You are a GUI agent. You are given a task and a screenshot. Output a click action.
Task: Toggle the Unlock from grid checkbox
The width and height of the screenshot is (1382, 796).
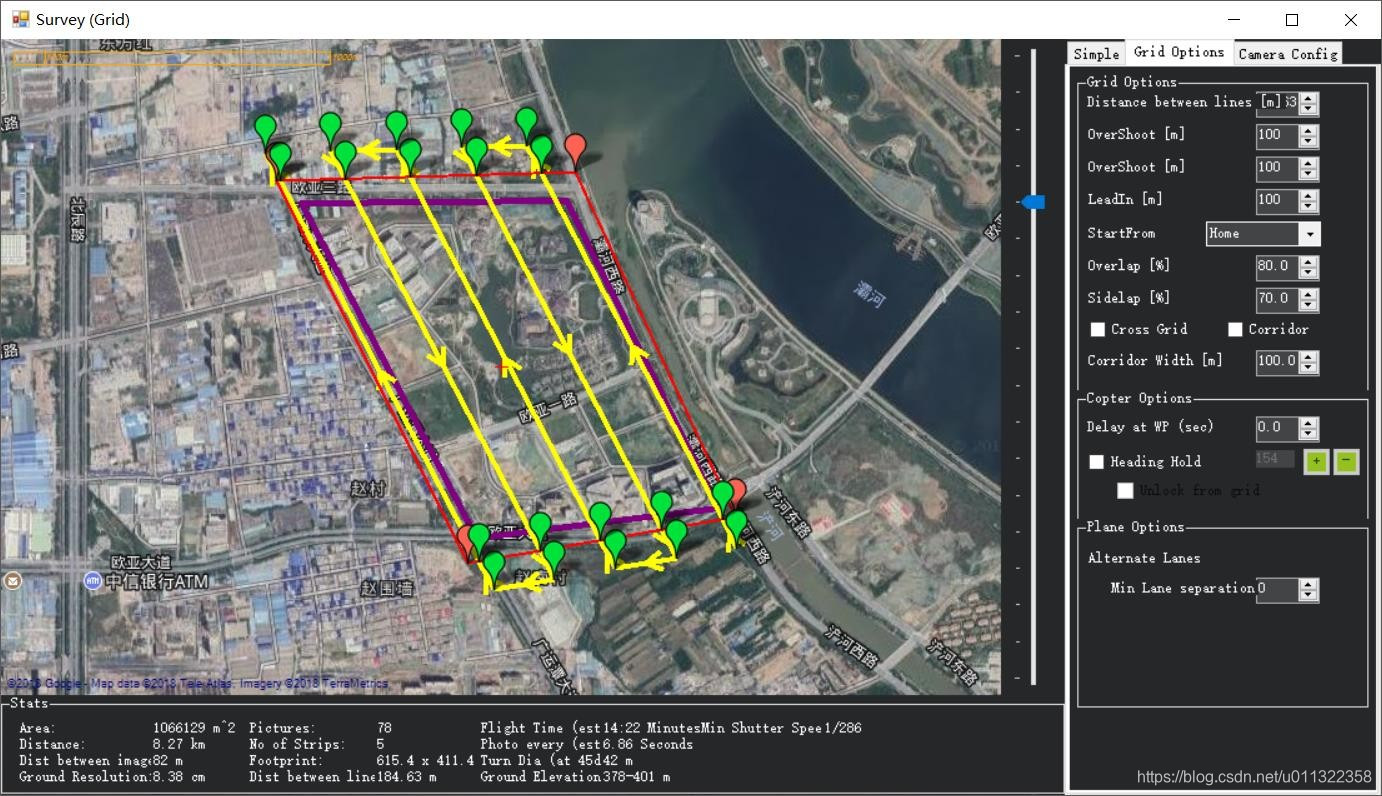click(1126, 490)
